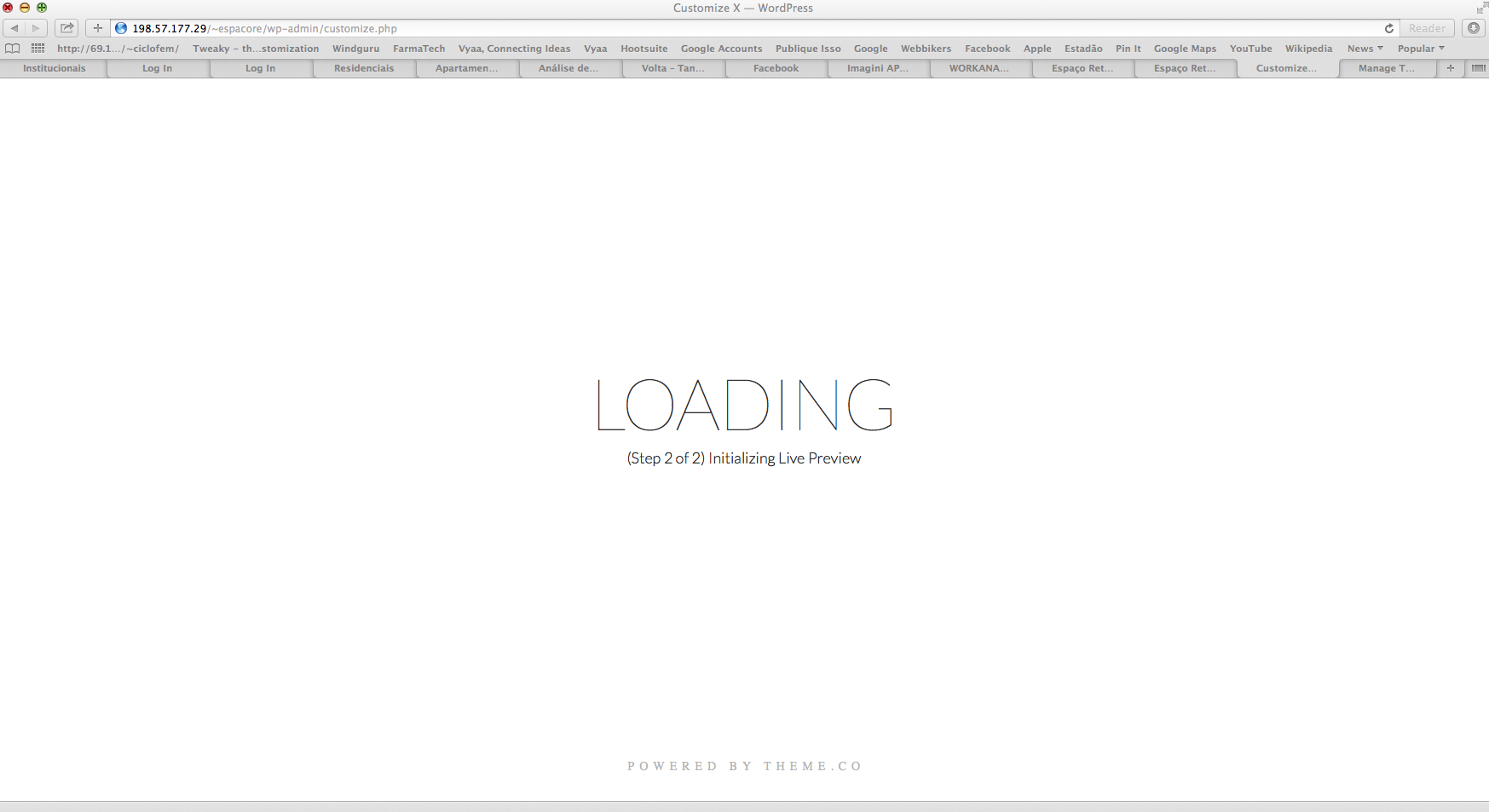Open the Downloads button in the toolbar
Screen dimensions: 1489x812
pos(1473,28)
